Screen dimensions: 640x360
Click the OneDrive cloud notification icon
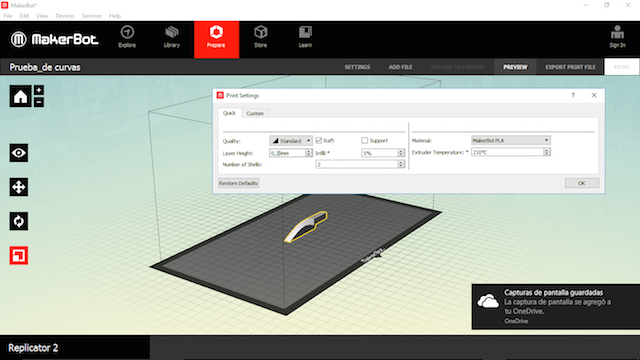pos(488,302)
